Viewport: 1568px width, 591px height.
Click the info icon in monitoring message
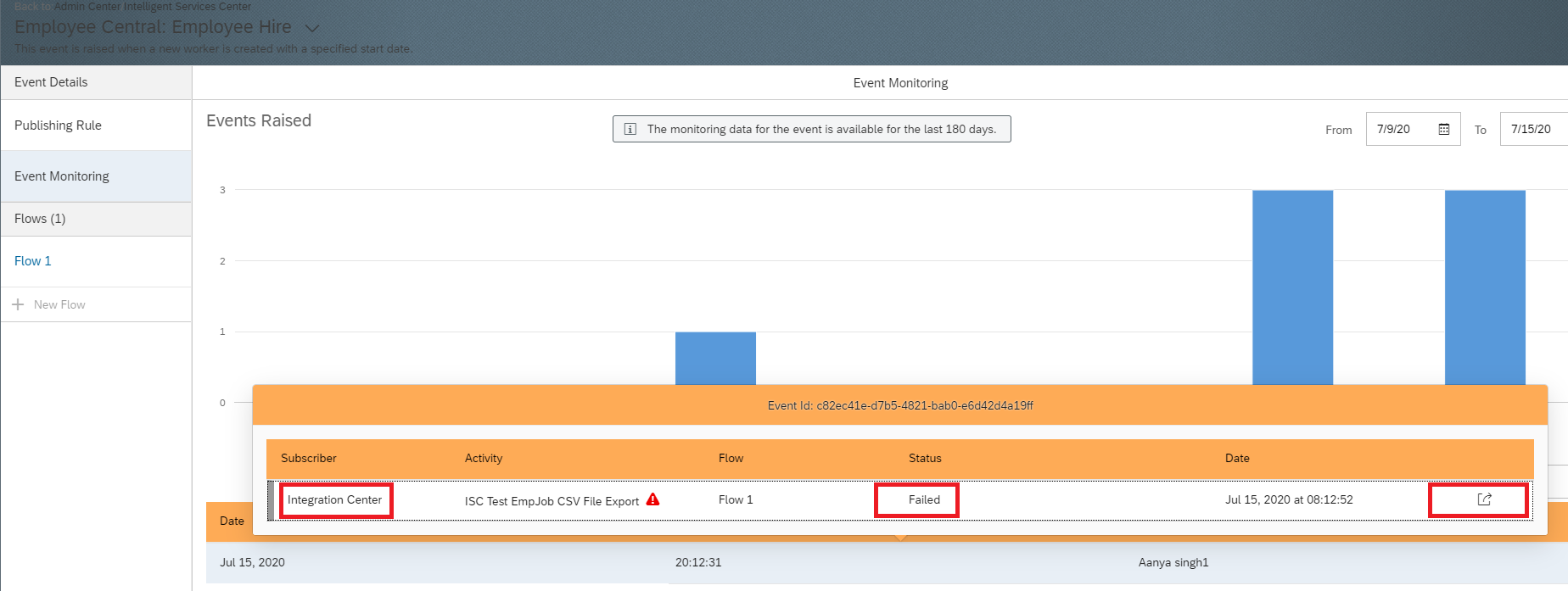tap(630, 129)
